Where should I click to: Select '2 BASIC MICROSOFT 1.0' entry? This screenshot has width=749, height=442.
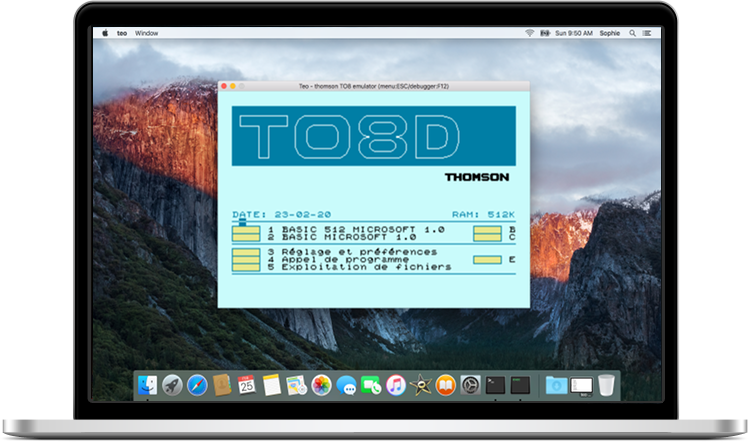coord(342,237)
